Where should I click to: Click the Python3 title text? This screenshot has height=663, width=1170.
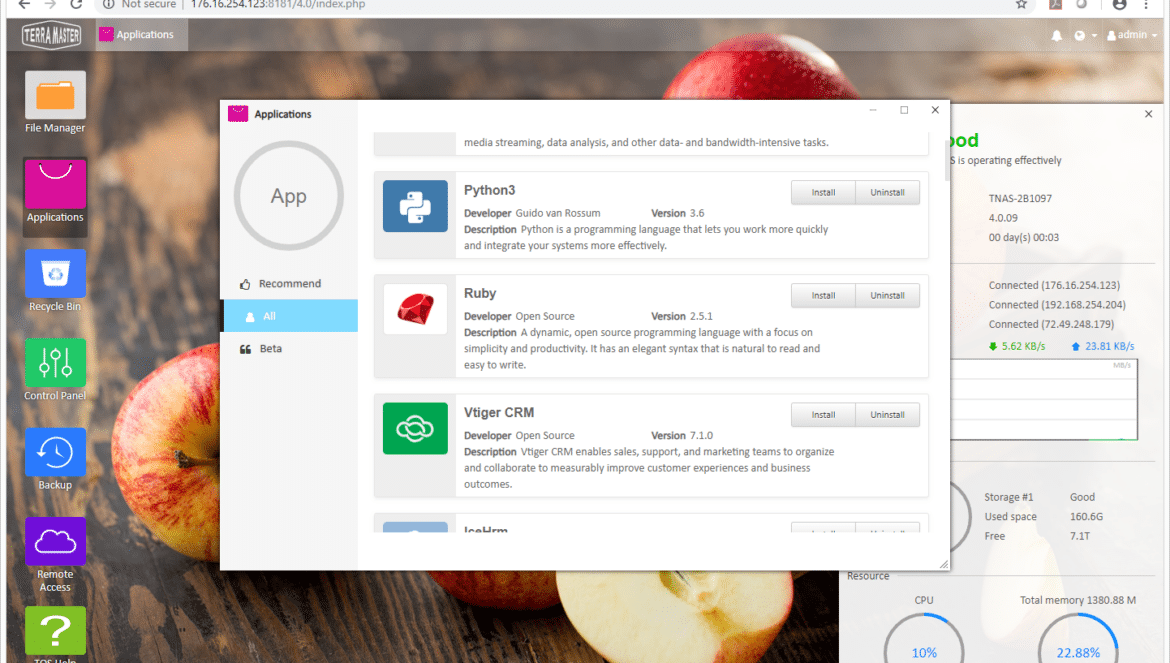coord(489,190)
